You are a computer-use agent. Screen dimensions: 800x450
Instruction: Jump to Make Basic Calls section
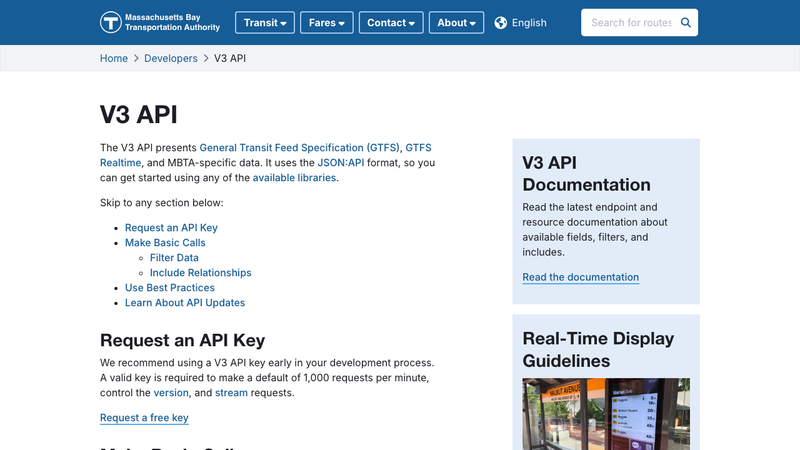tap(165, 242)
